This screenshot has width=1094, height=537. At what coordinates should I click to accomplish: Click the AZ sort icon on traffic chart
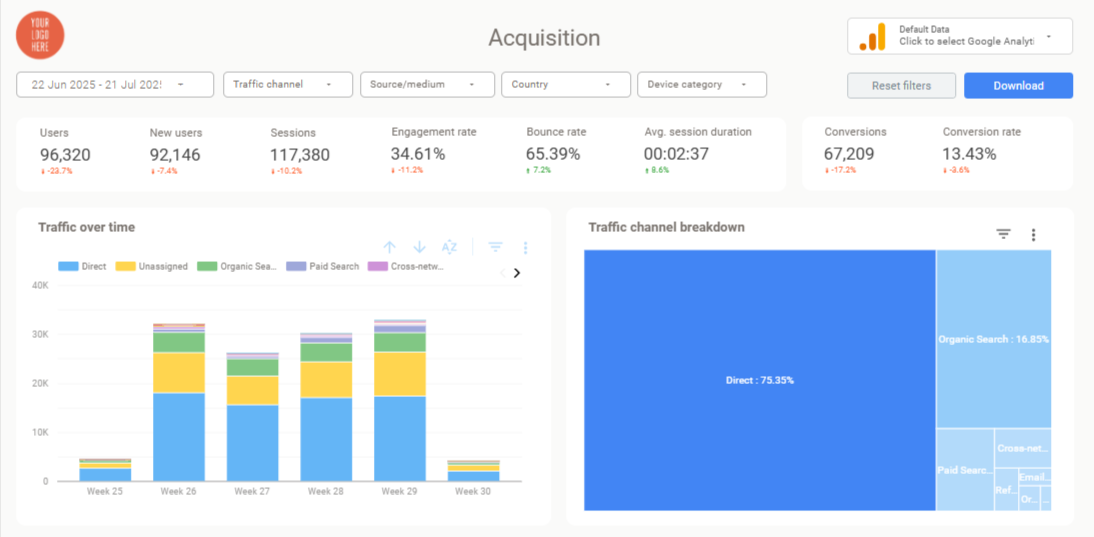pos(449,247)
